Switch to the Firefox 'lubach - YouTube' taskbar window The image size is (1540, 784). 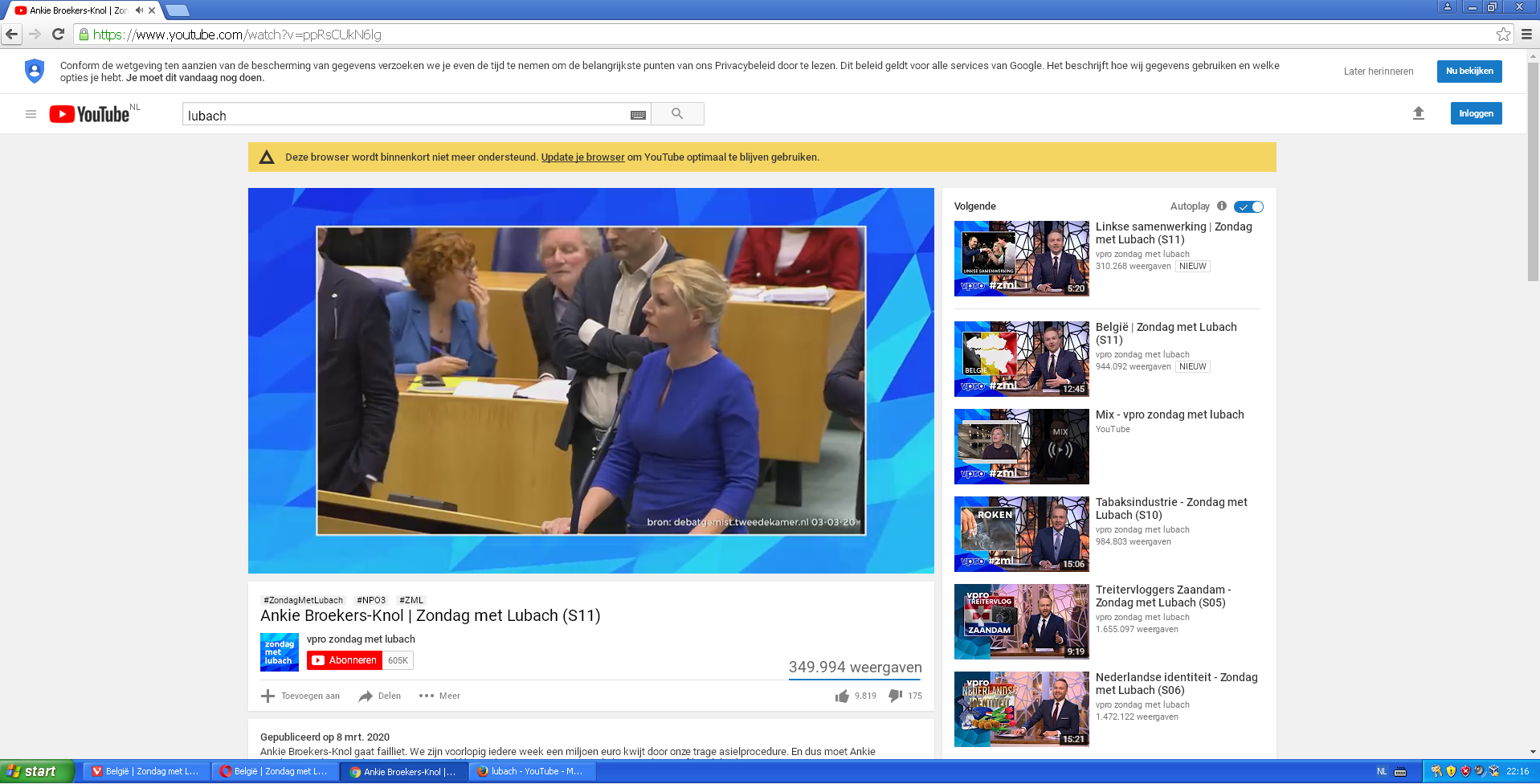[x=533, y=771]
